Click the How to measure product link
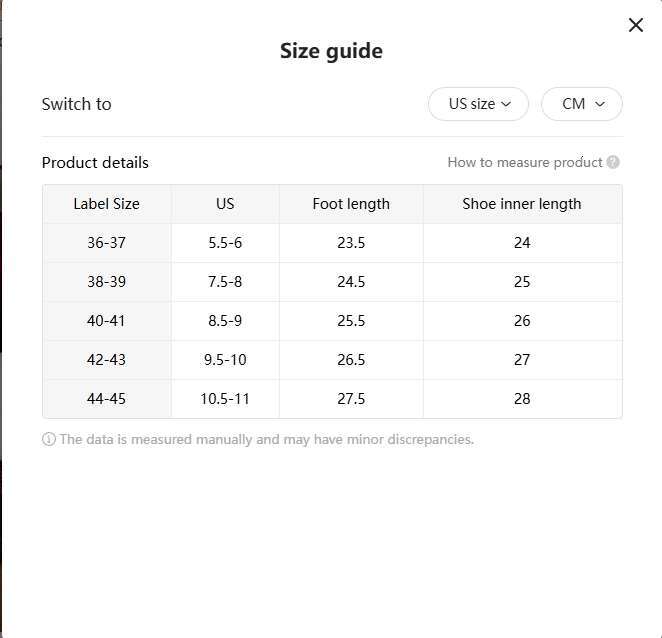 pyautogui.click(x=524, y=162)
